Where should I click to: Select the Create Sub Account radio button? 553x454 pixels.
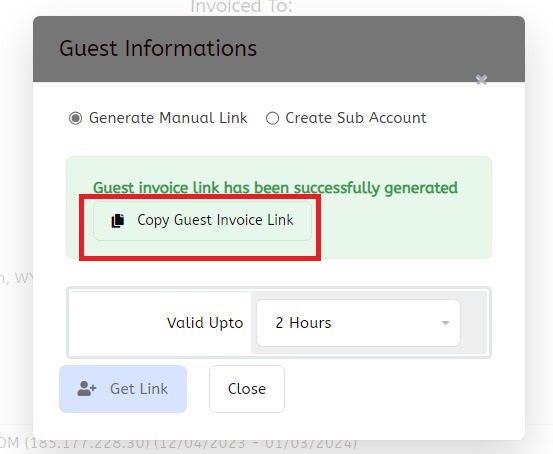point(272,118)
